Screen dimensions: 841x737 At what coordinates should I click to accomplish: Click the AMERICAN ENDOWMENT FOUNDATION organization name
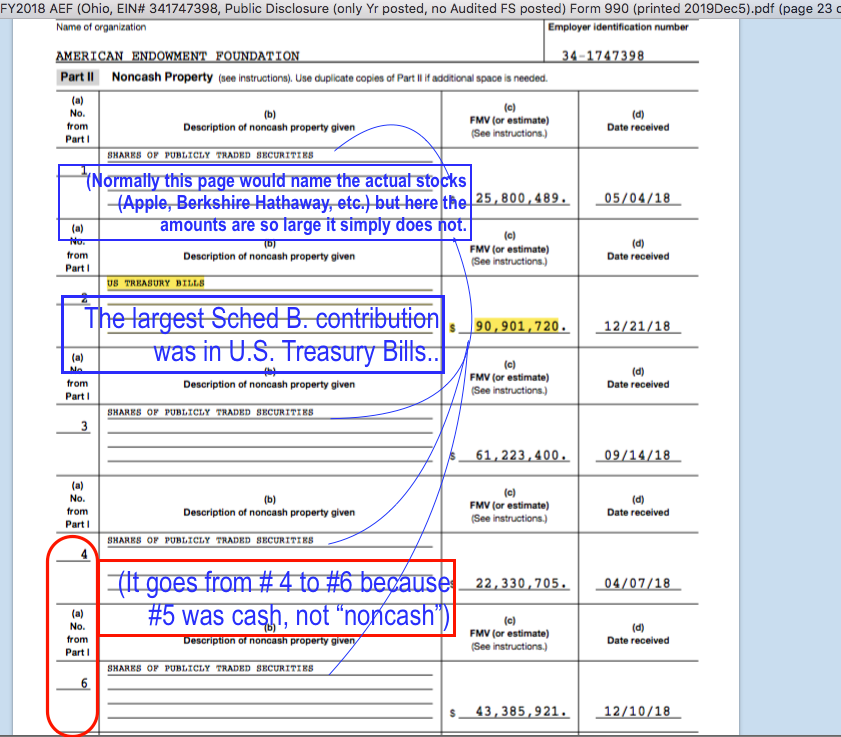(x=177, y=57)
